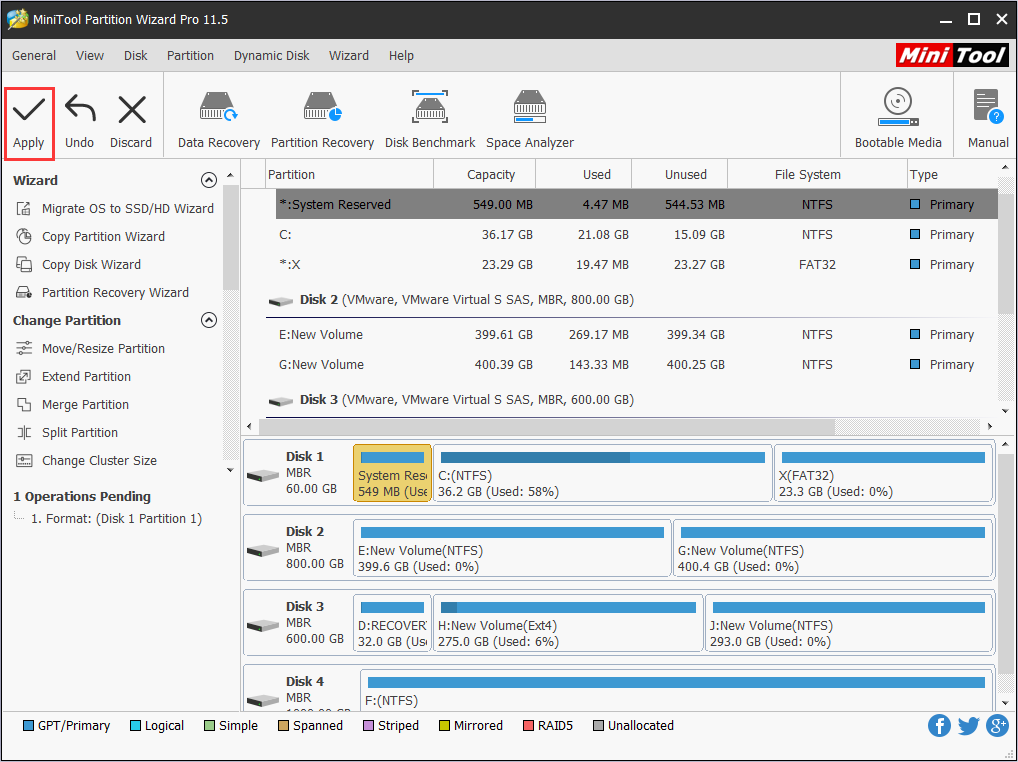Choose Move/Resize Partition
Screen dimensions: 1018x762
coord(90,349)
